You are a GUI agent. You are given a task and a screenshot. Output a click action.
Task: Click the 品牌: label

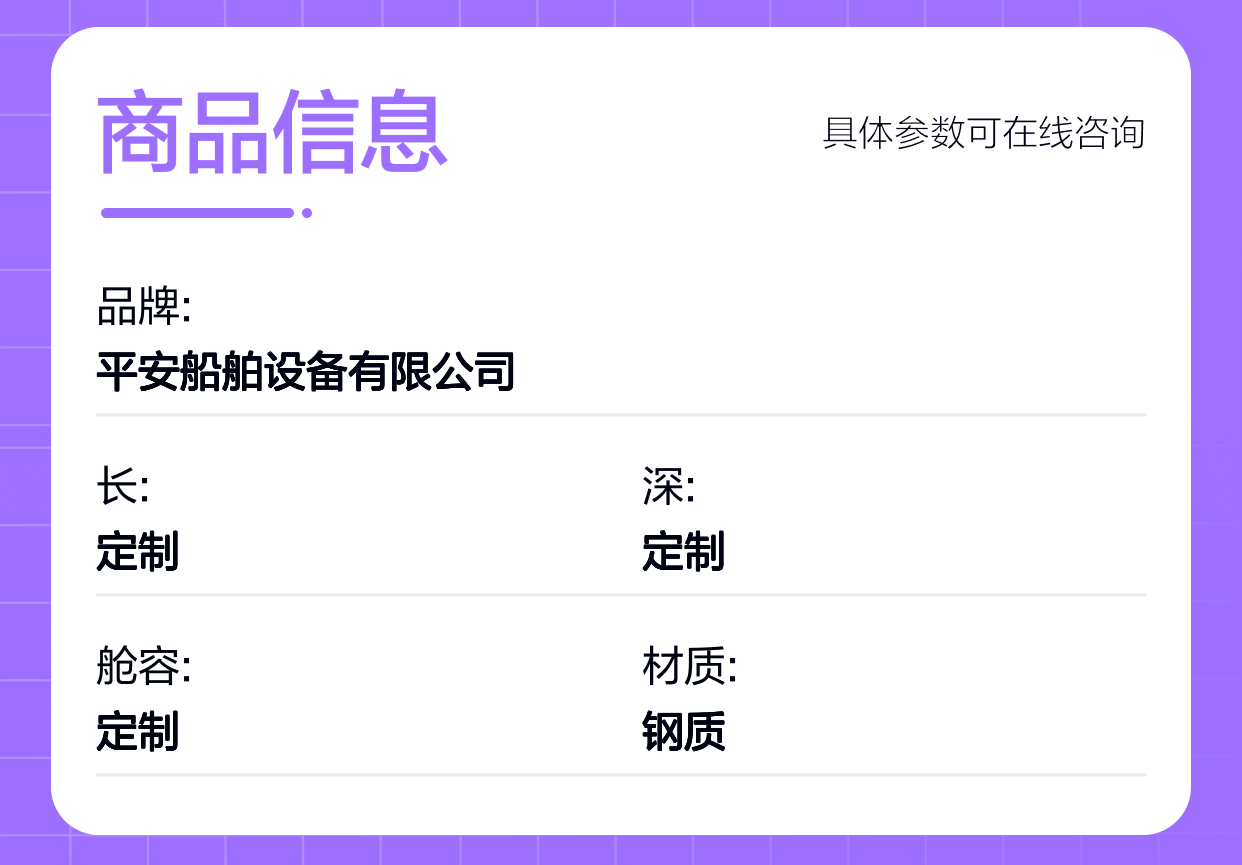click(144, 307)
